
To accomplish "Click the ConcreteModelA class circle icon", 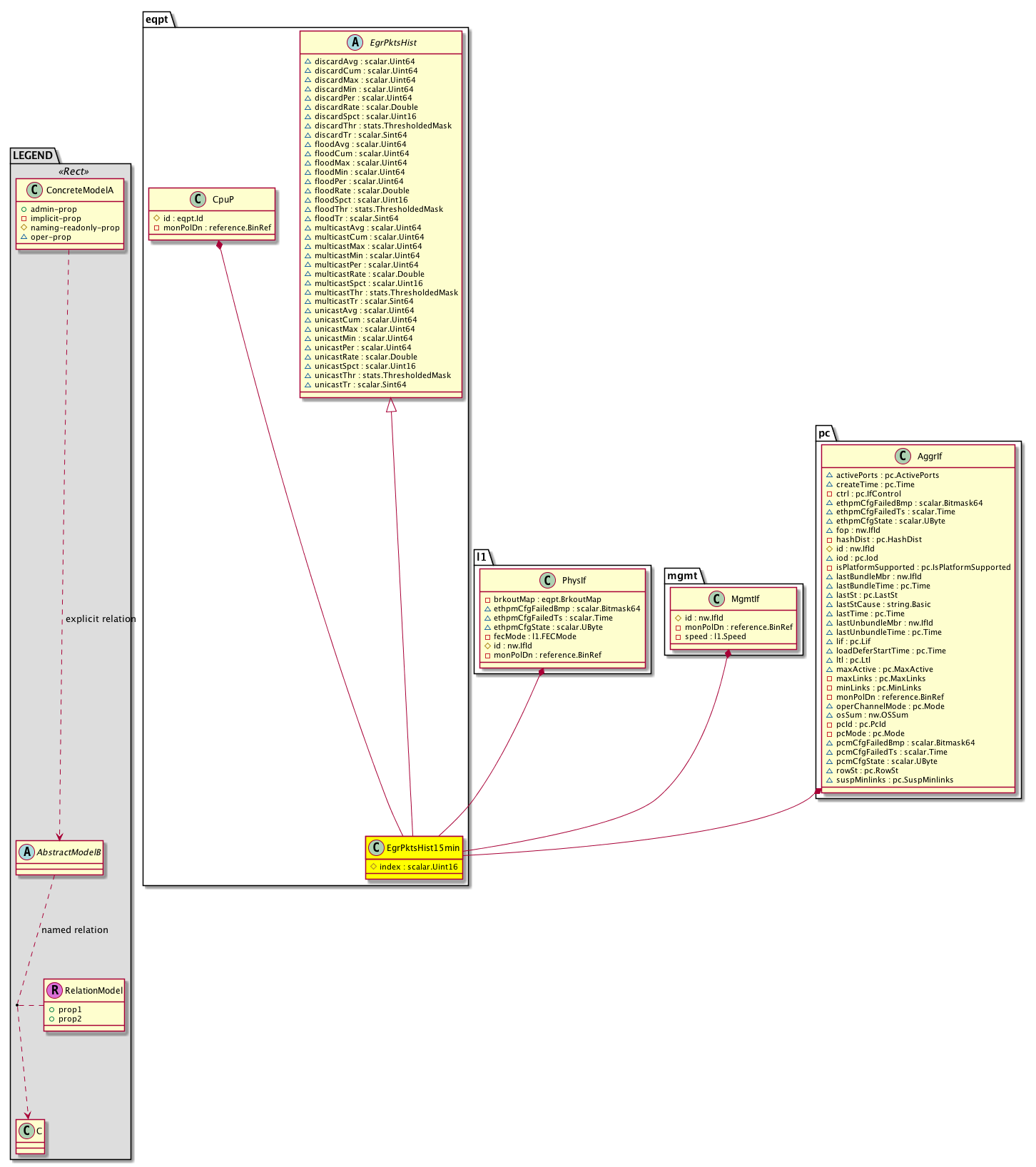I will tap(34, 190).
